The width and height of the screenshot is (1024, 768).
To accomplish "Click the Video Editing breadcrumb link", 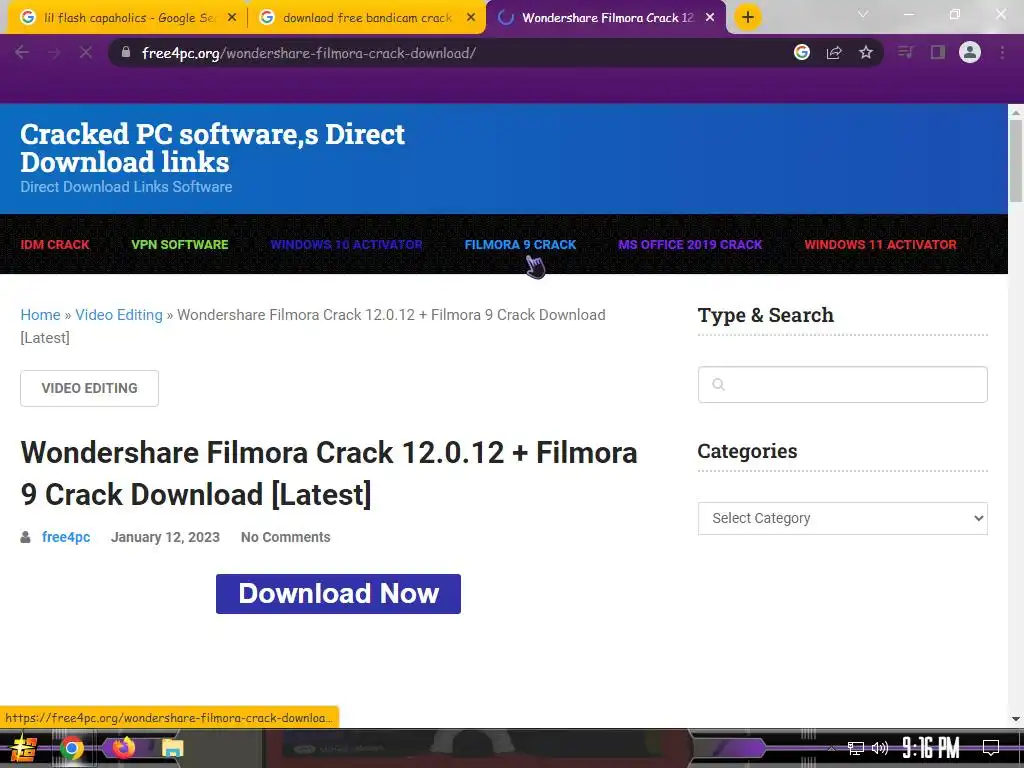I will pos(119,315).
